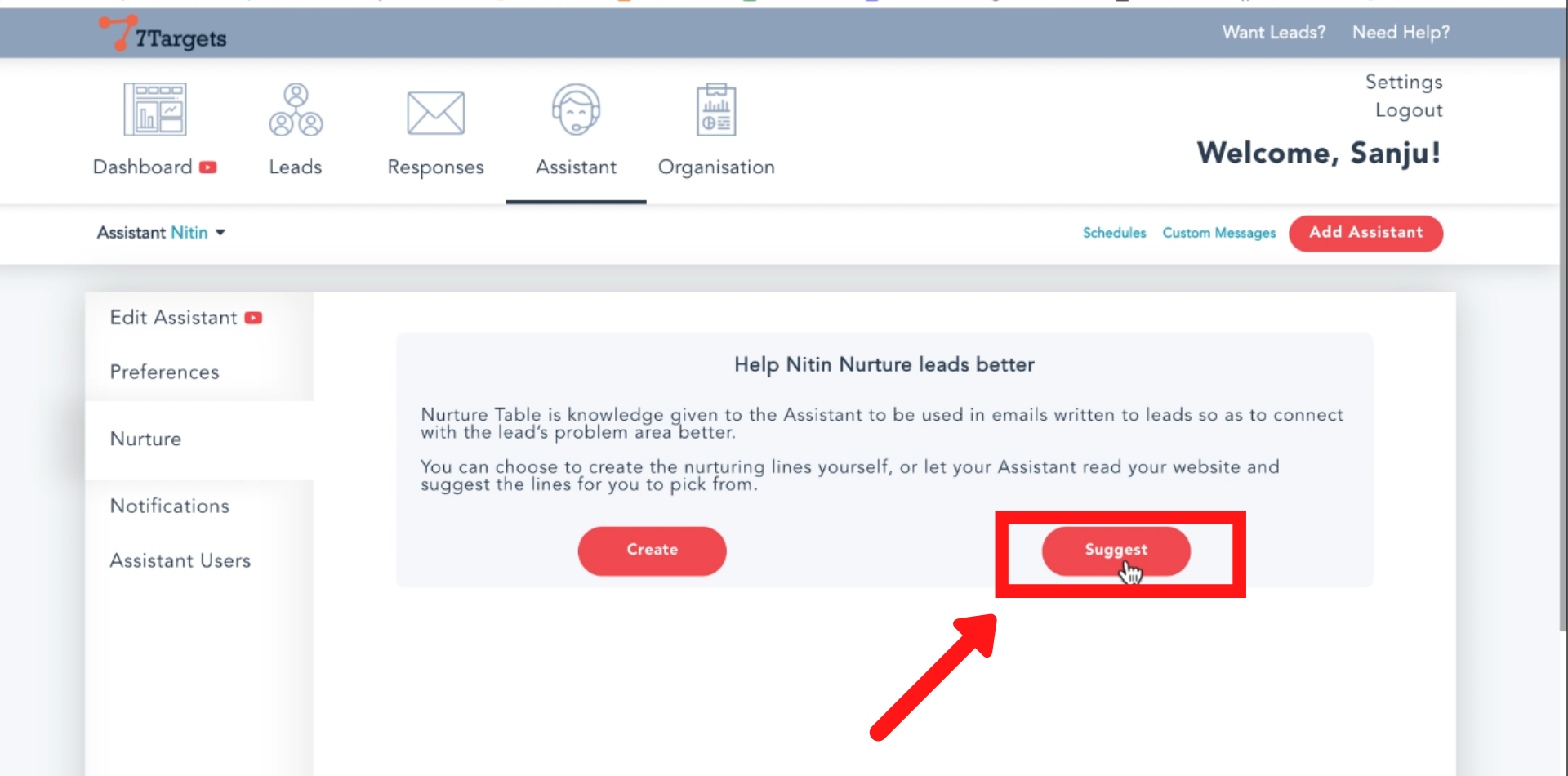Play the Edit Assistant video icon
Viewport: 1568px width, 776px height.
point(253,318)
